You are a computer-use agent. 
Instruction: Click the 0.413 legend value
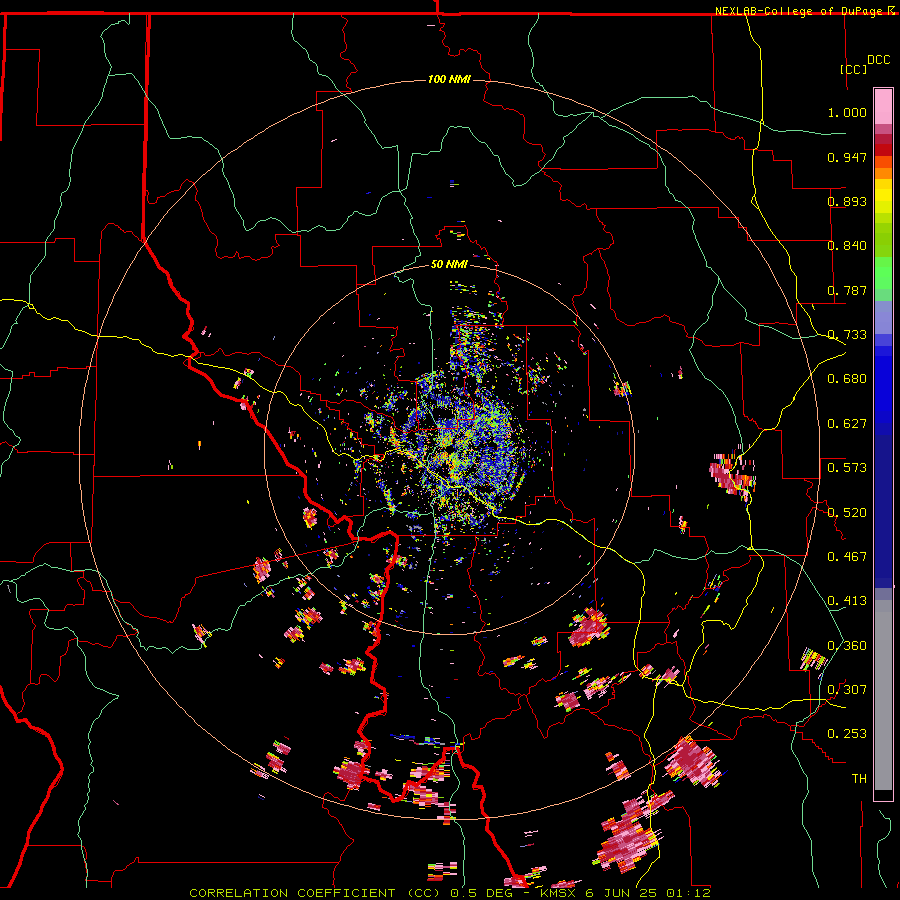coord(847,601)
